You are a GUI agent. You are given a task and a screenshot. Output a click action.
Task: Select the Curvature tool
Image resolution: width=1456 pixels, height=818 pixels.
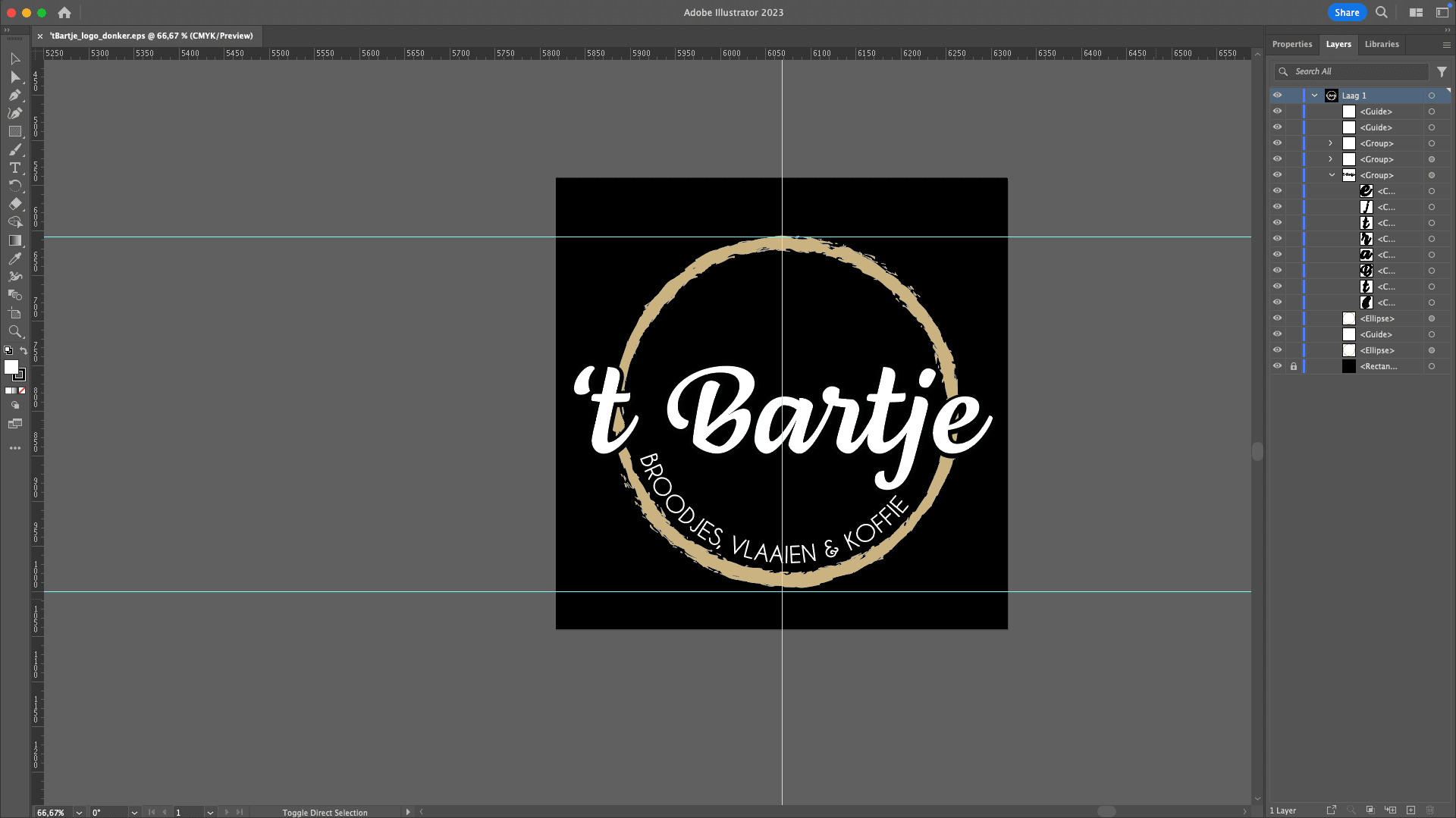15,114
